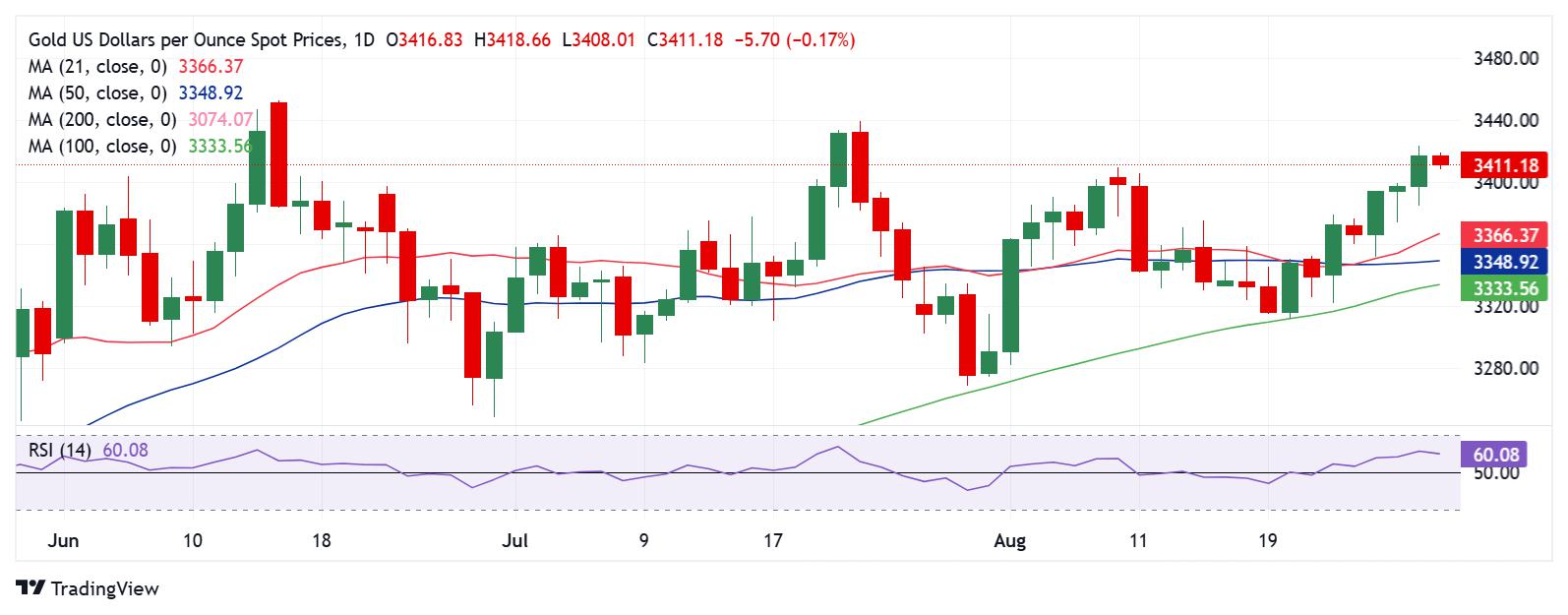Select the RSI (14) indicator label
The width and height of the screenshot is (1568, 615).
[x=60, y=451]
